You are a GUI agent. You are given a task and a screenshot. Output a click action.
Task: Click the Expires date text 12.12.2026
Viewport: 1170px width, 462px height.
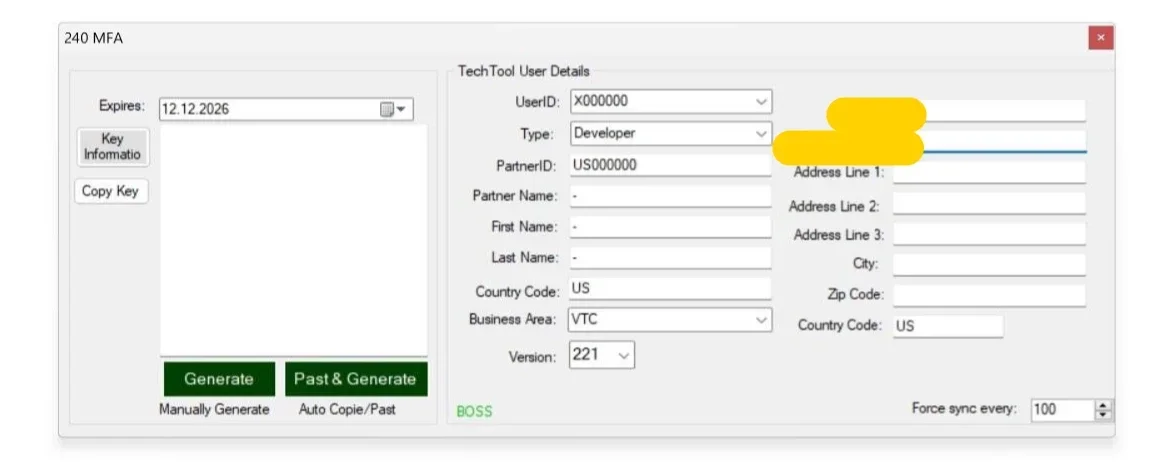point(197,110)
